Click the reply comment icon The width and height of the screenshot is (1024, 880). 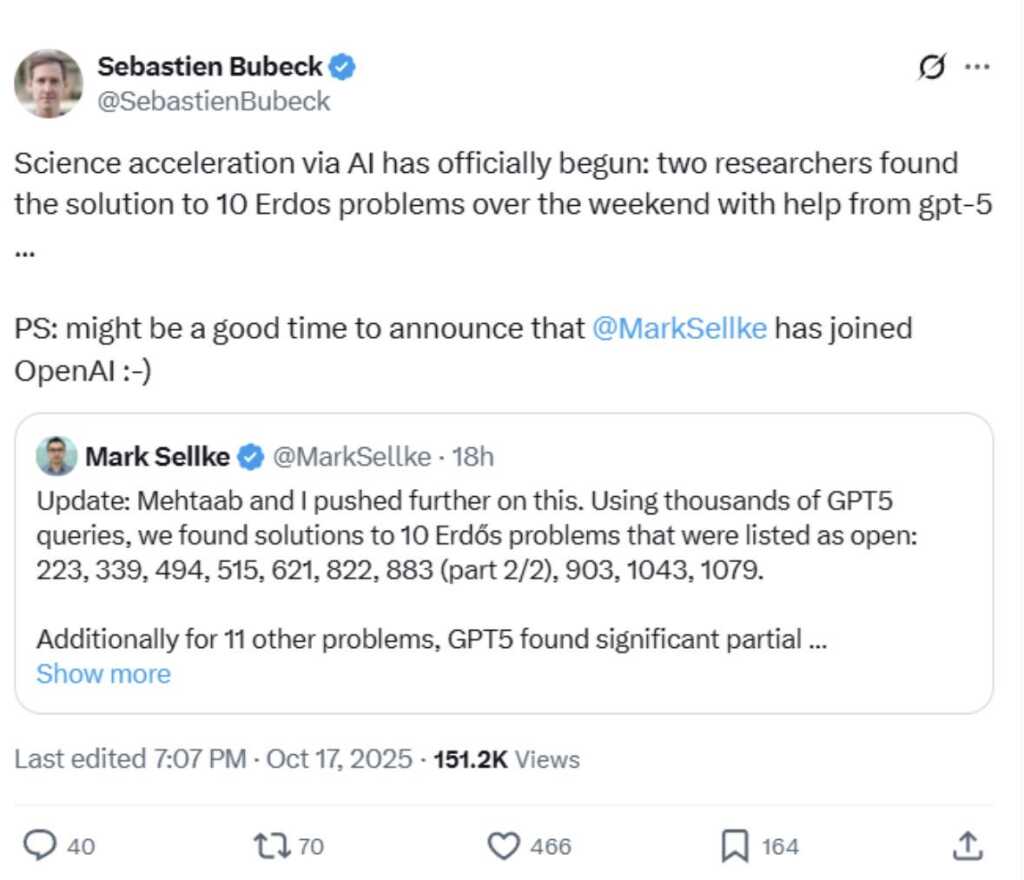pyautogui.click(x=39, y=846)
